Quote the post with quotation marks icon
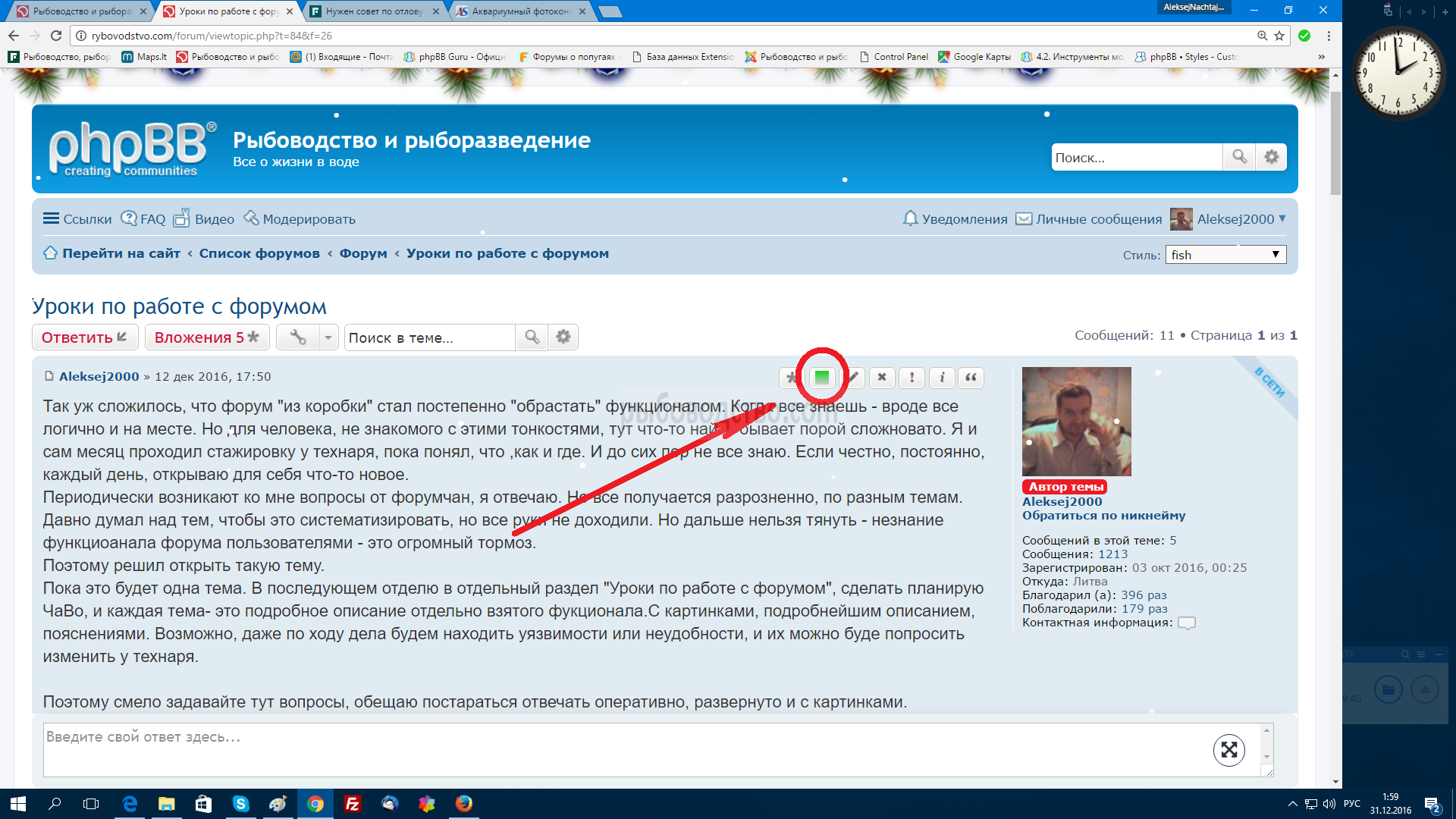This screenshot has width=1456, height=819. coord(971,378)
